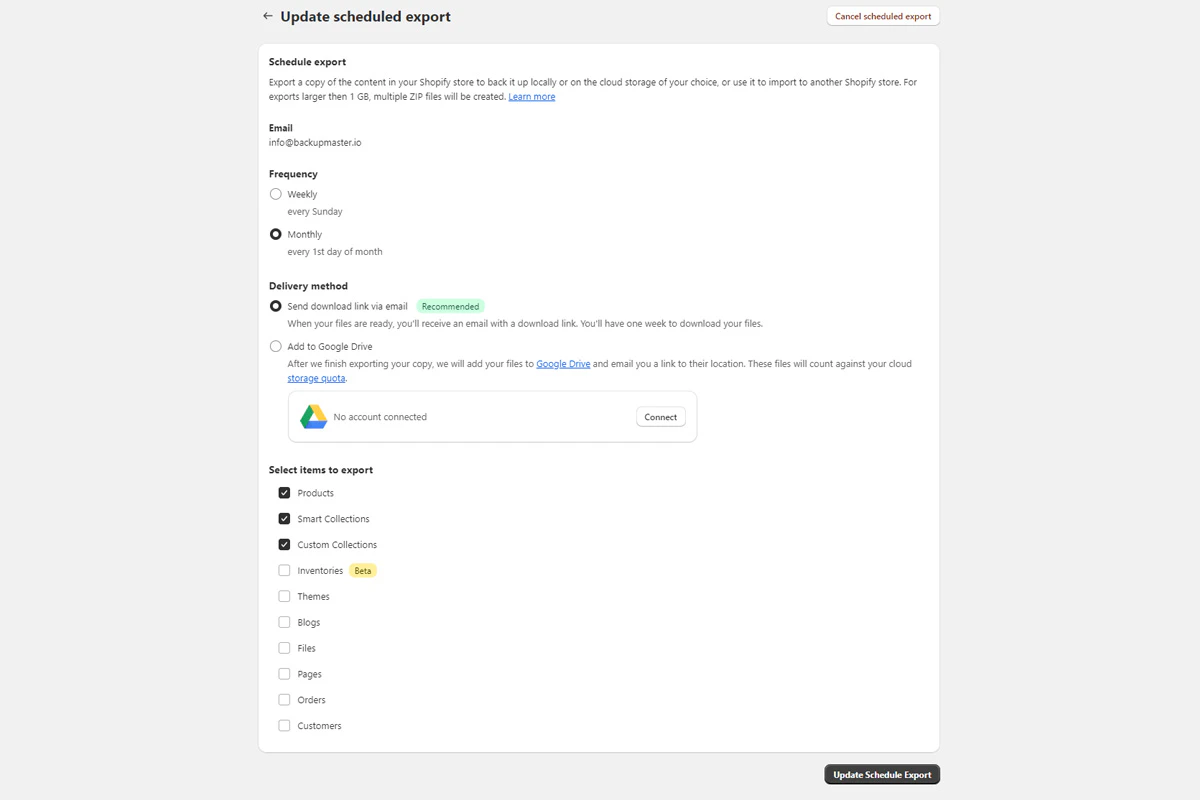Select the Monthly frequency radio button
1200x800 pixels.
click(276, 234)
